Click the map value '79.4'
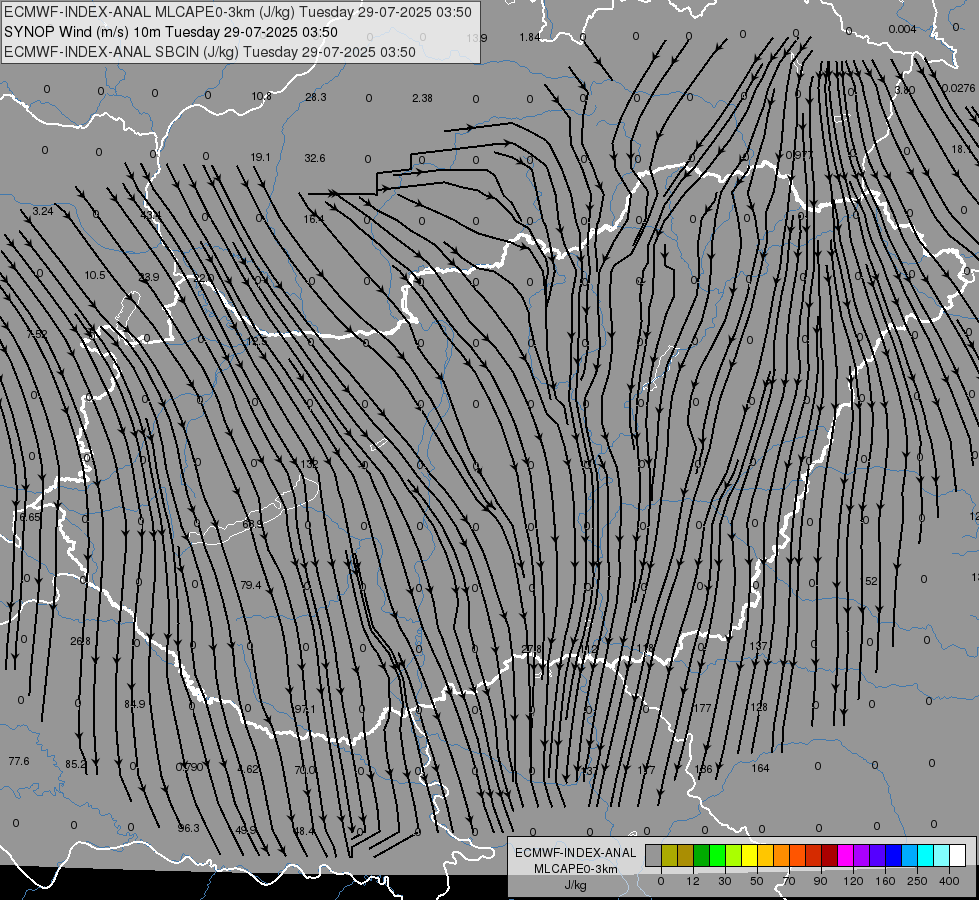Image resolution: width=979 pixels, height=900 pixels. coord(251,585)
